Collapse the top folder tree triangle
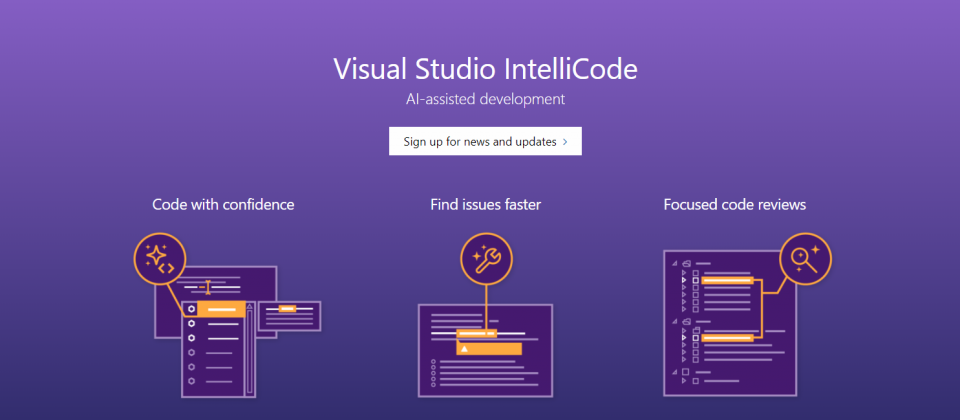 (675, 263)
